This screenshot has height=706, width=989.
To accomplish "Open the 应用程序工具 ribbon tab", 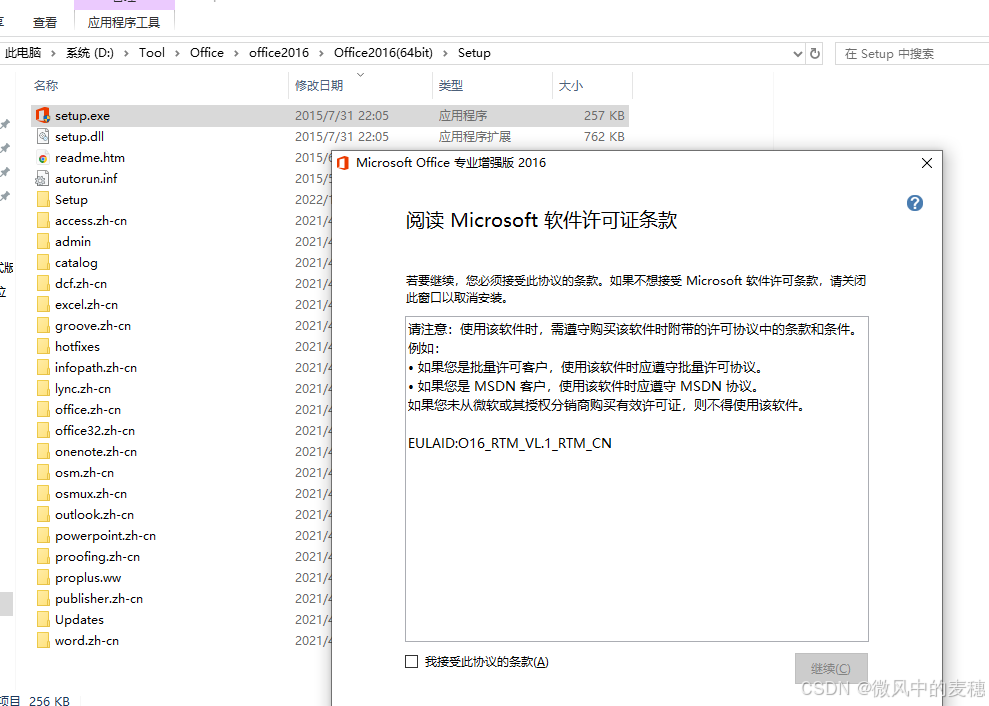I will tap(124, 23).
